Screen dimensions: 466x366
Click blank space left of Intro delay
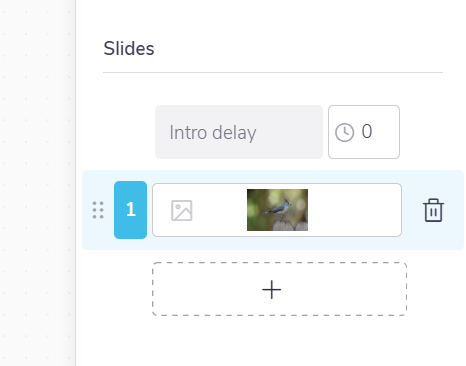pyautogui.click(x=129, y=132)
